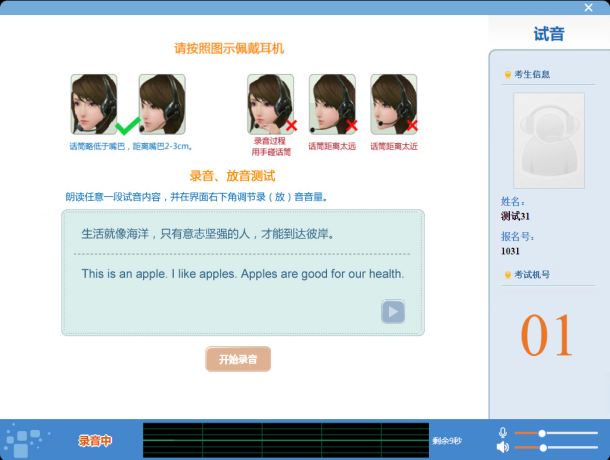Click the 考生信息 section header
Screen dimensions: 610x460
[x=532, y=74]
